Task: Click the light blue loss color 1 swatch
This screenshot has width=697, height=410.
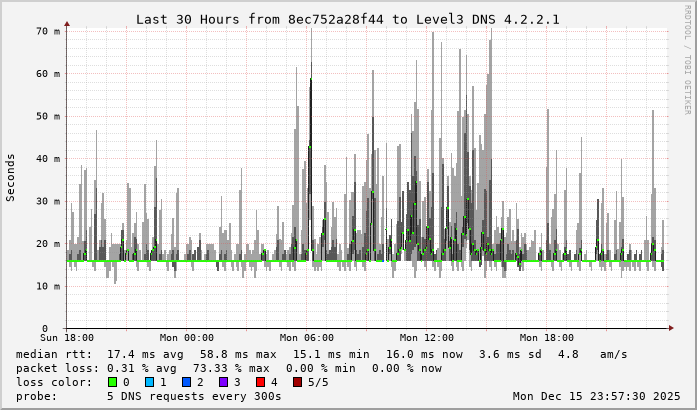Action: pos(149,382)
